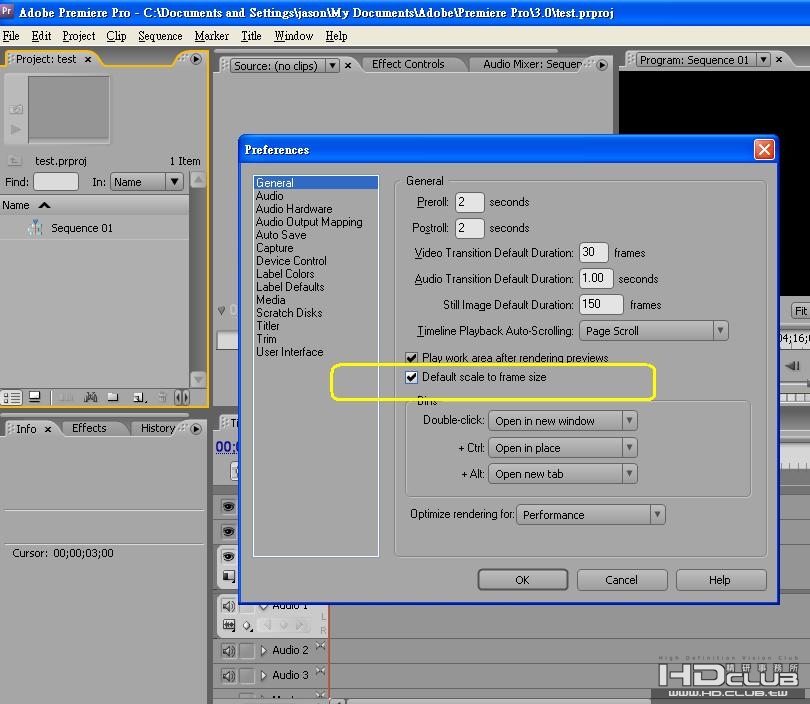Click Video Transition Default Duration field
The height and width of the screenshot is (704, 810).
coord(594,253)
